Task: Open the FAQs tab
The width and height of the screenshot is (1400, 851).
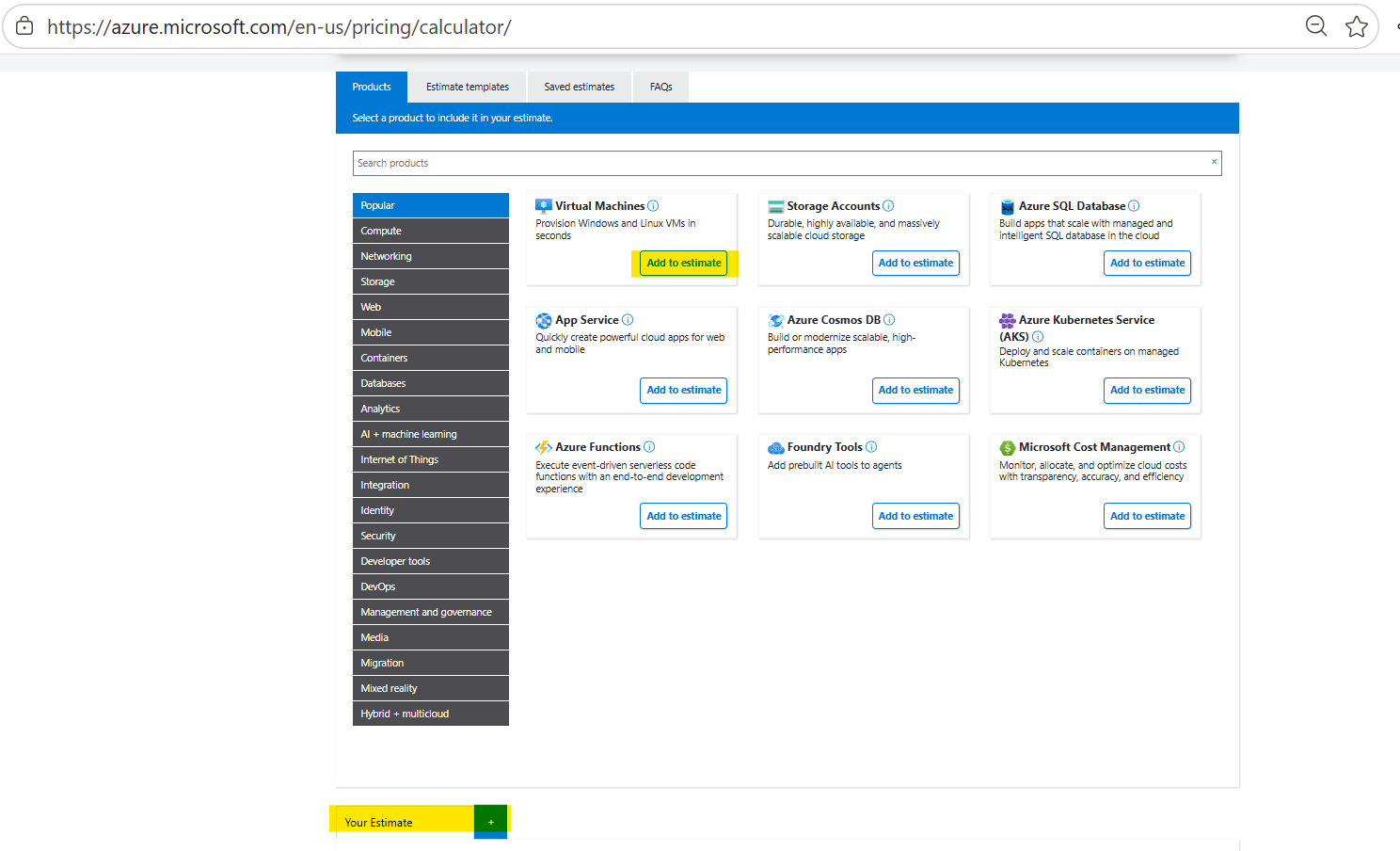Action: pyautogui.click(x=661, y=87)
